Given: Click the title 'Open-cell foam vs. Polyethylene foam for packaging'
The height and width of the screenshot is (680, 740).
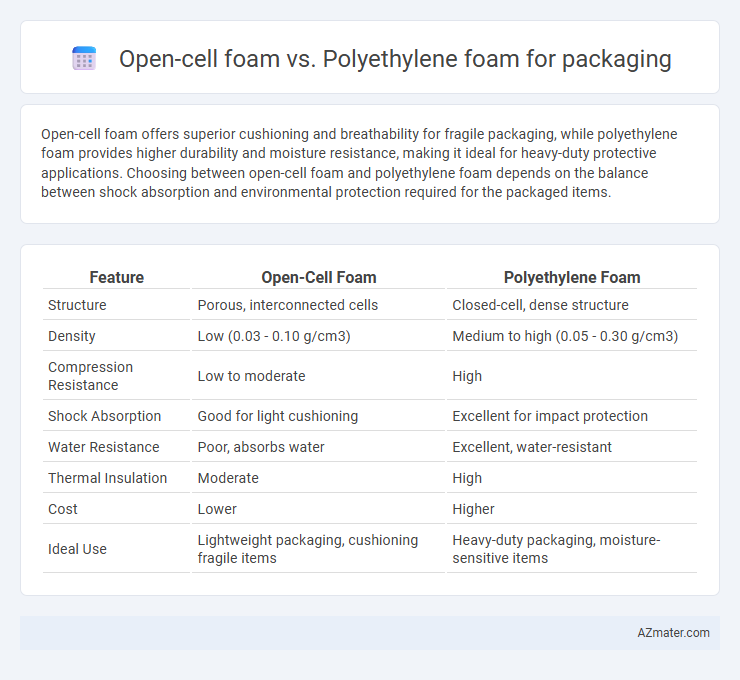Looking at the screenshot, I should coord(395,59).
